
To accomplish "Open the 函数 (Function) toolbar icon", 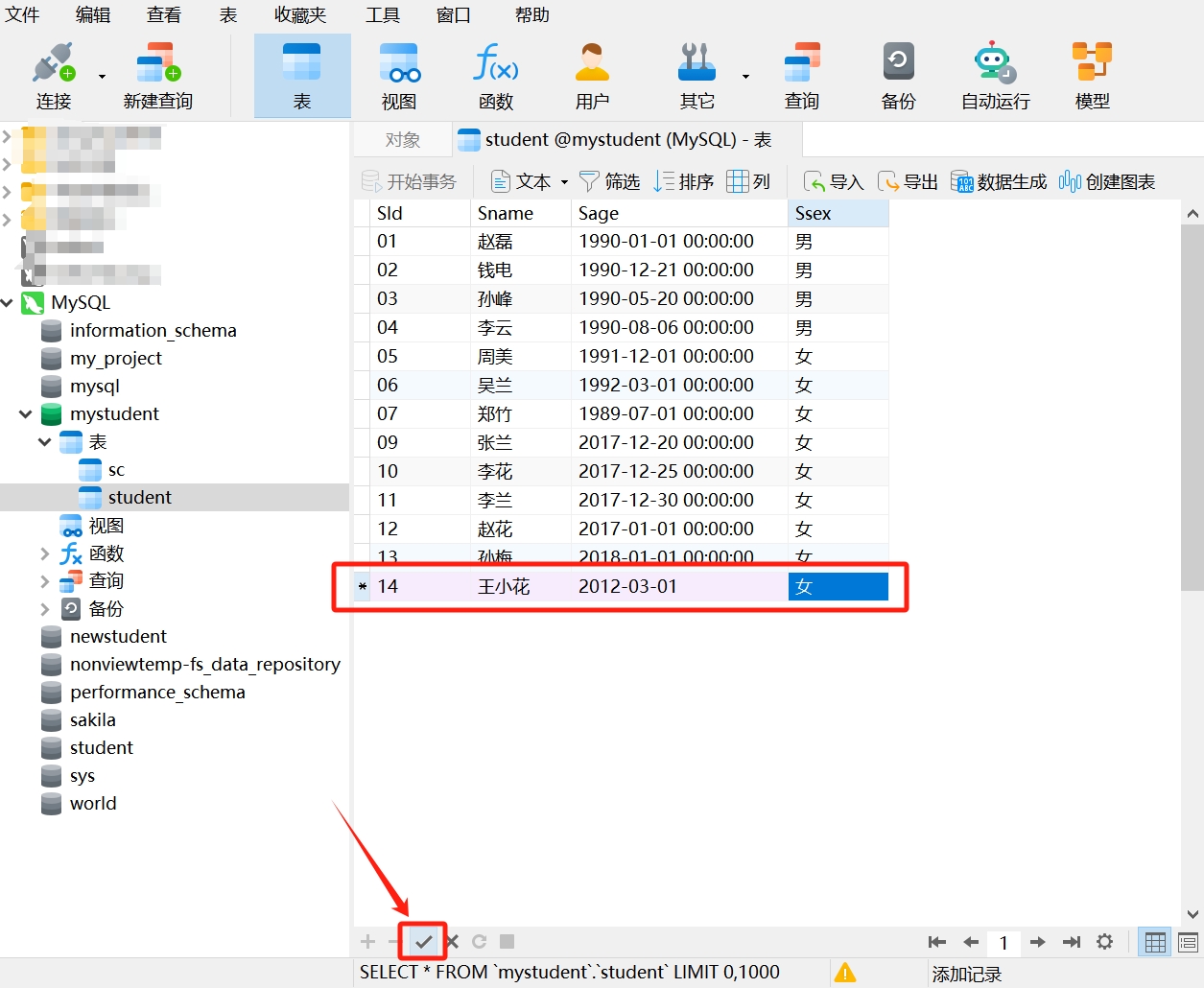I will 495,76.
